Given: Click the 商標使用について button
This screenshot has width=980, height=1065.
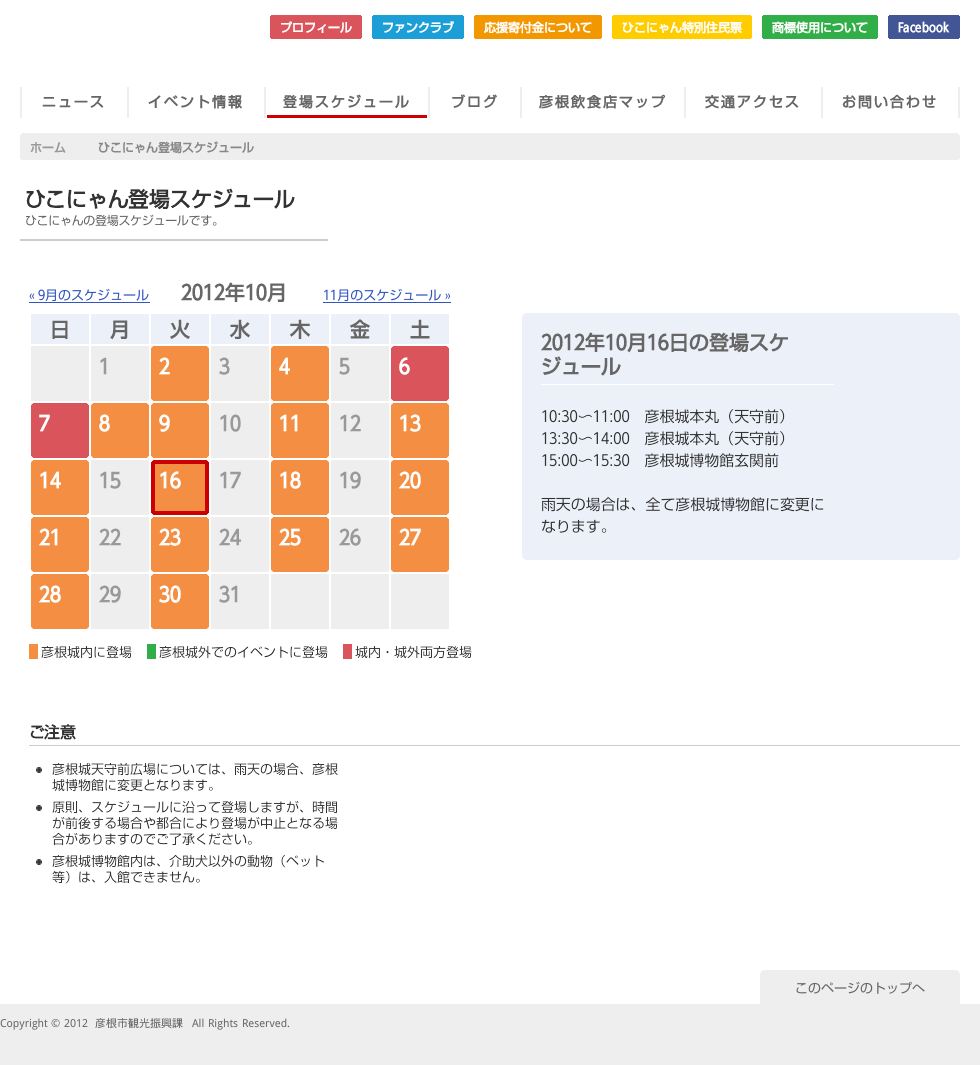Looking at the screenshot, I should click(x=819, y=27).
